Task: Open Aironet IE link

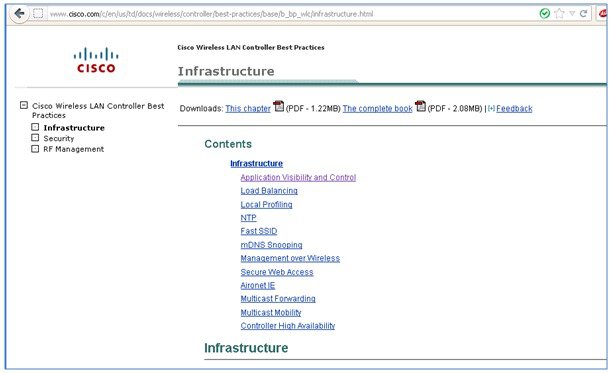Action: tap(258, 285)
